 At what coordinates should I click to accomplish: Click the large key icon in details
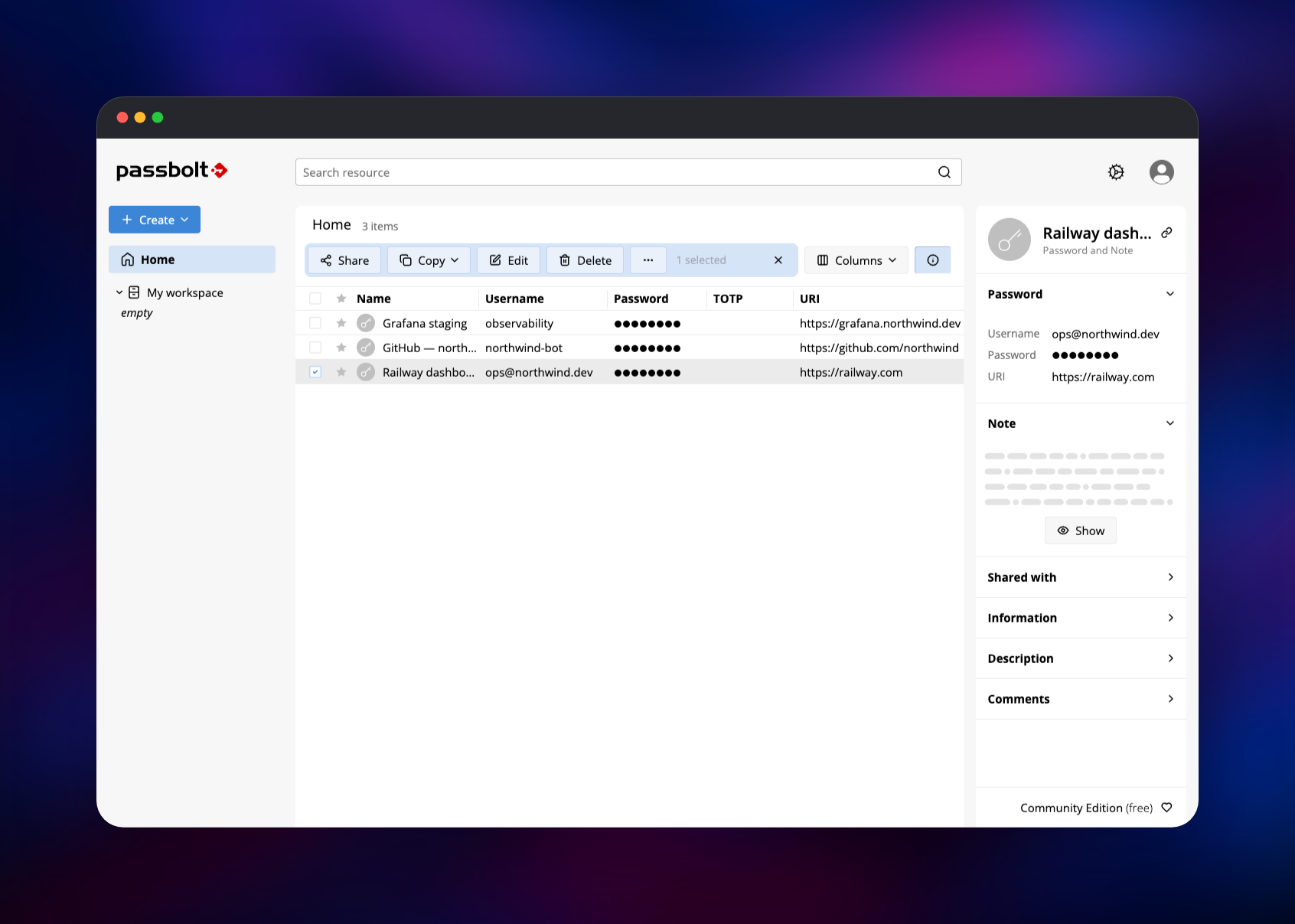pos(1010,240)
